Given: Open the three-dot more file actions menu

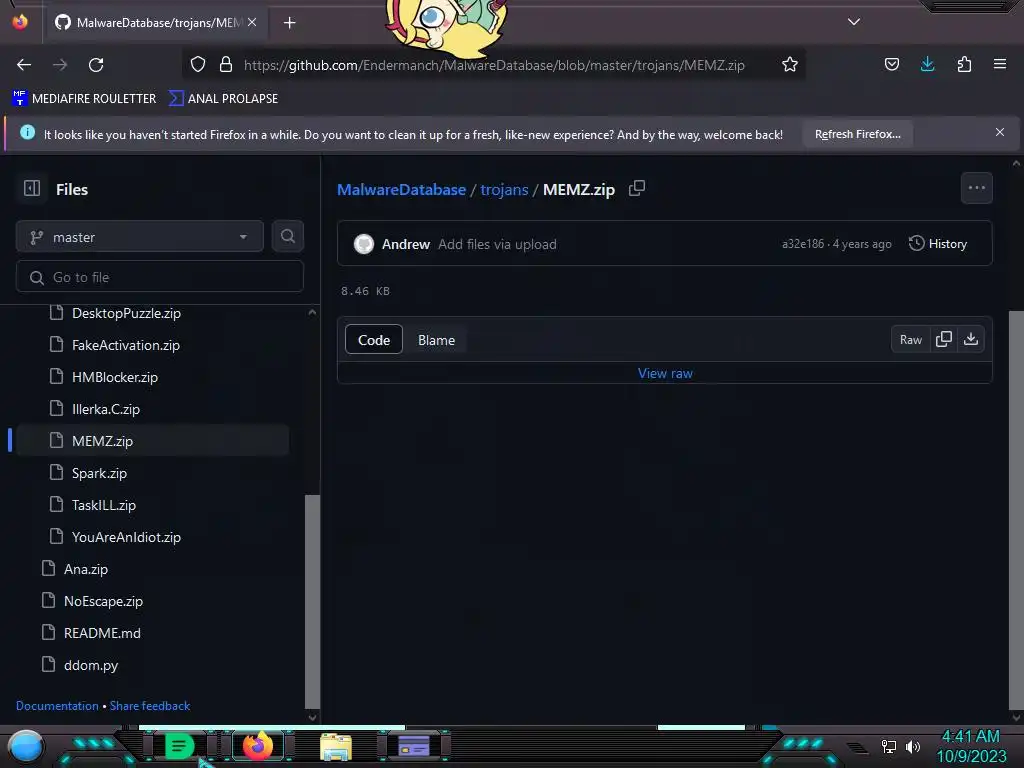Looking at the screenshot, I should pyautogui.click(x=976, y=188).
